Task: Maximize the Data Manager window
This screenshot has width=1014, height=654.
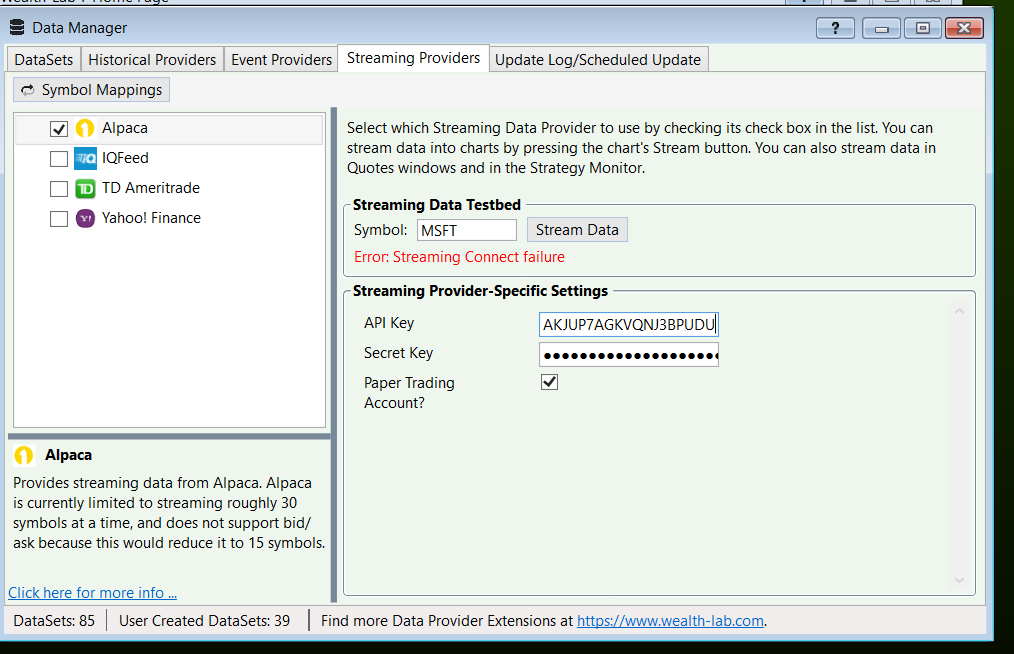Action: pyautogui.click(x=923, y=28)
